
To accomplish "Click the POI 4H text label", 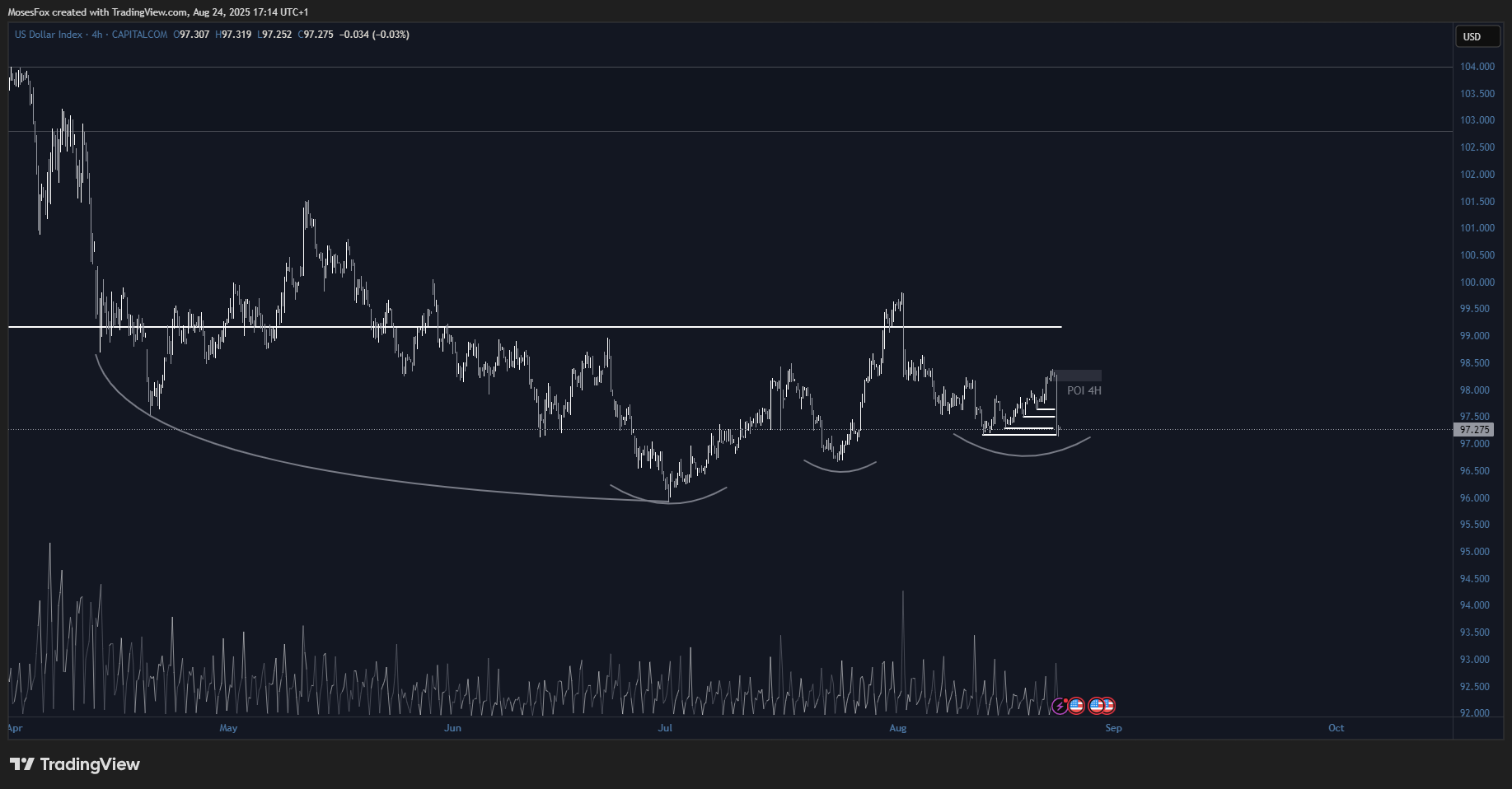I will click(x=1084, y=390).
